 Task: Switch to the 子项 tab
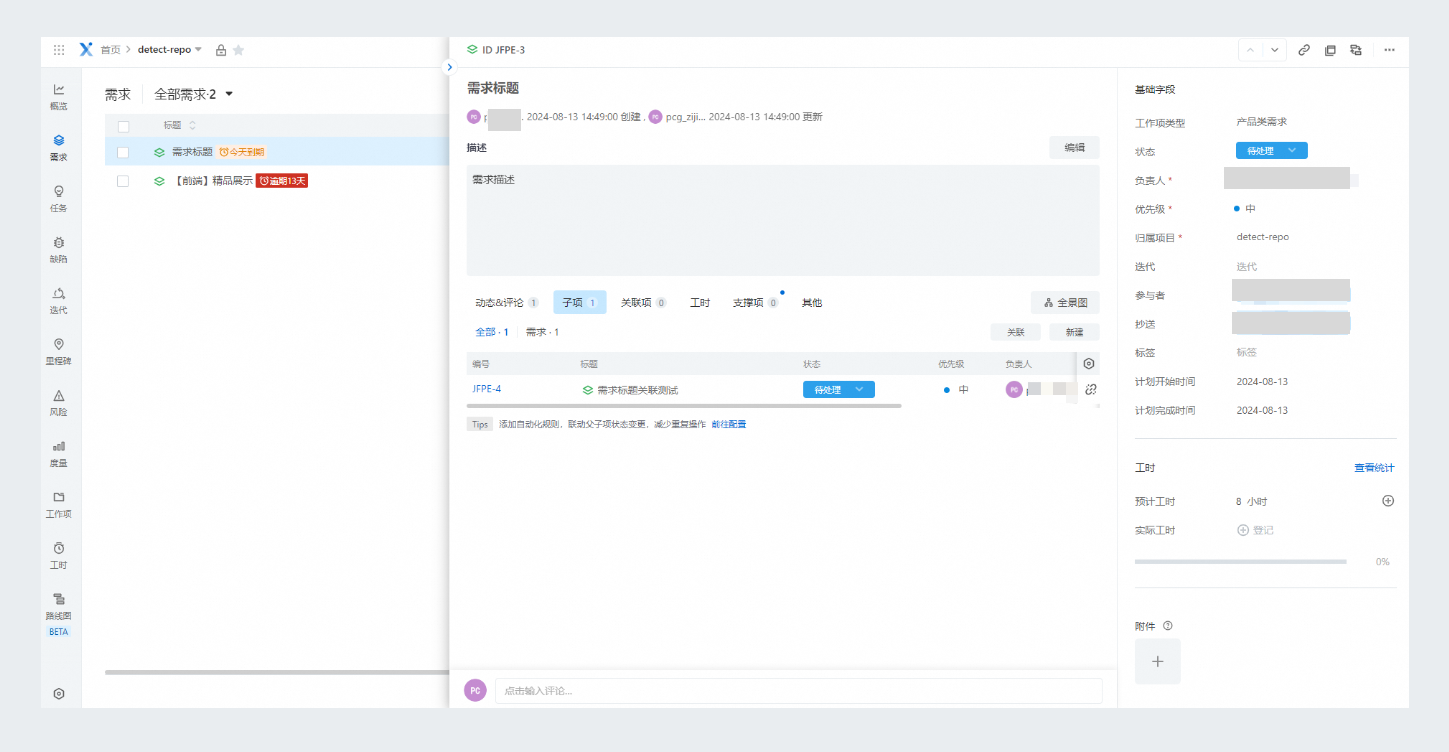pyautogui.click(x=580, y=302)
